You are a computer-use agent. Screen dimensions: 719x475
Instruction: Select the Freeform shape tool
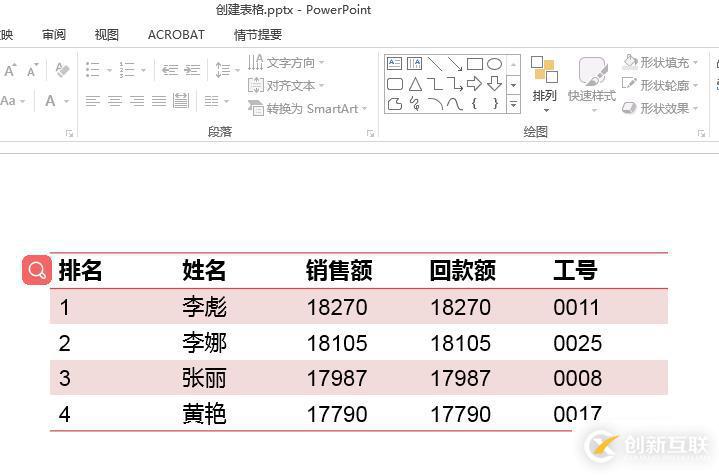point(395,104)
